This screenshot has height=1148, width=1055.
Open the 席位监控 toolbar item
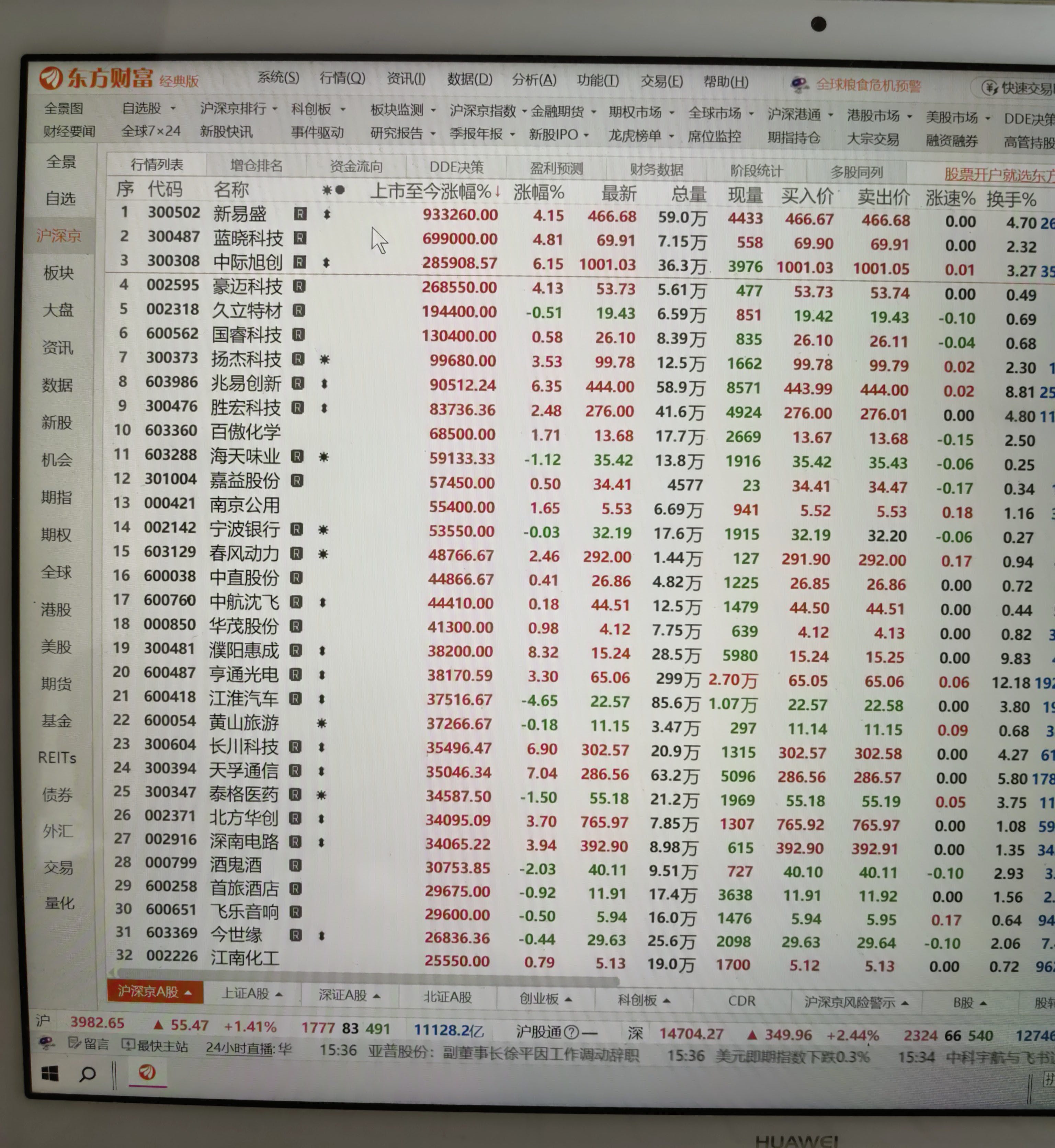tap(714, 136)
